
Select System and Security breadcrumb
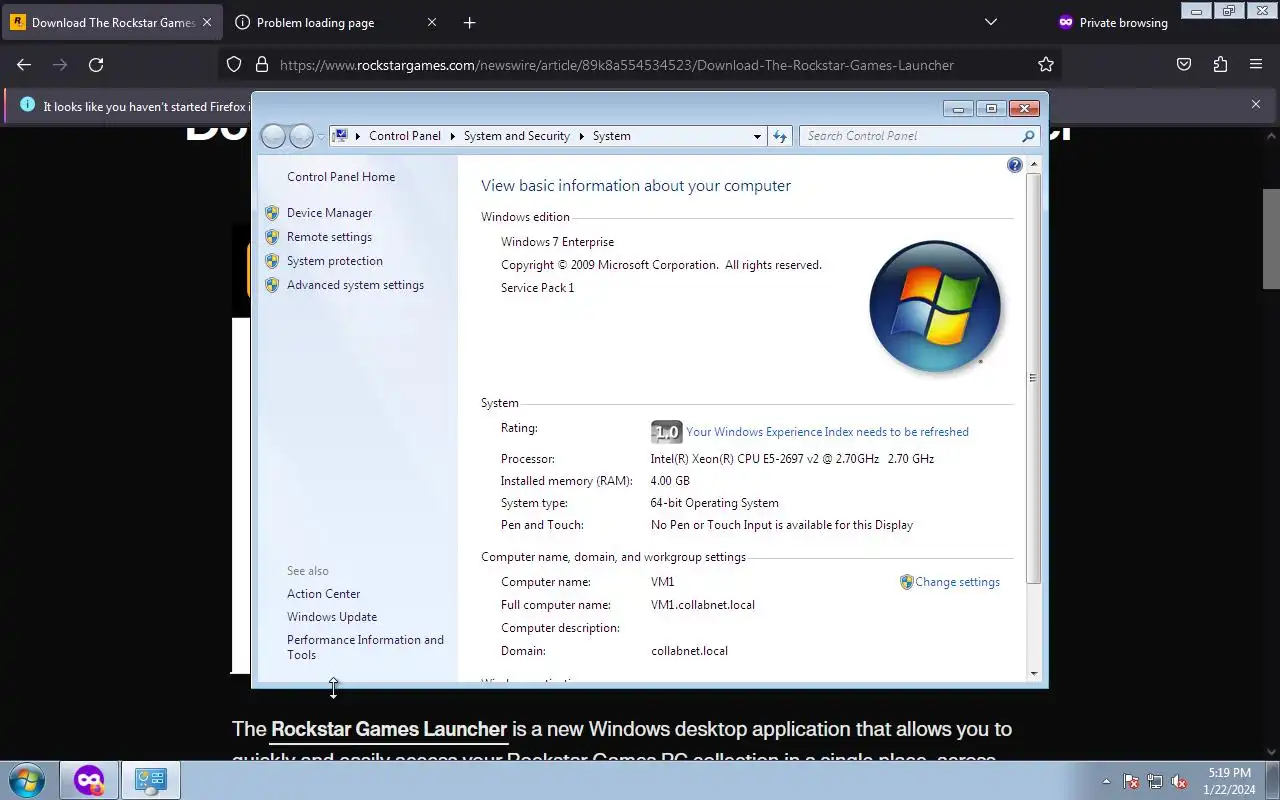(x=516, y=136)
